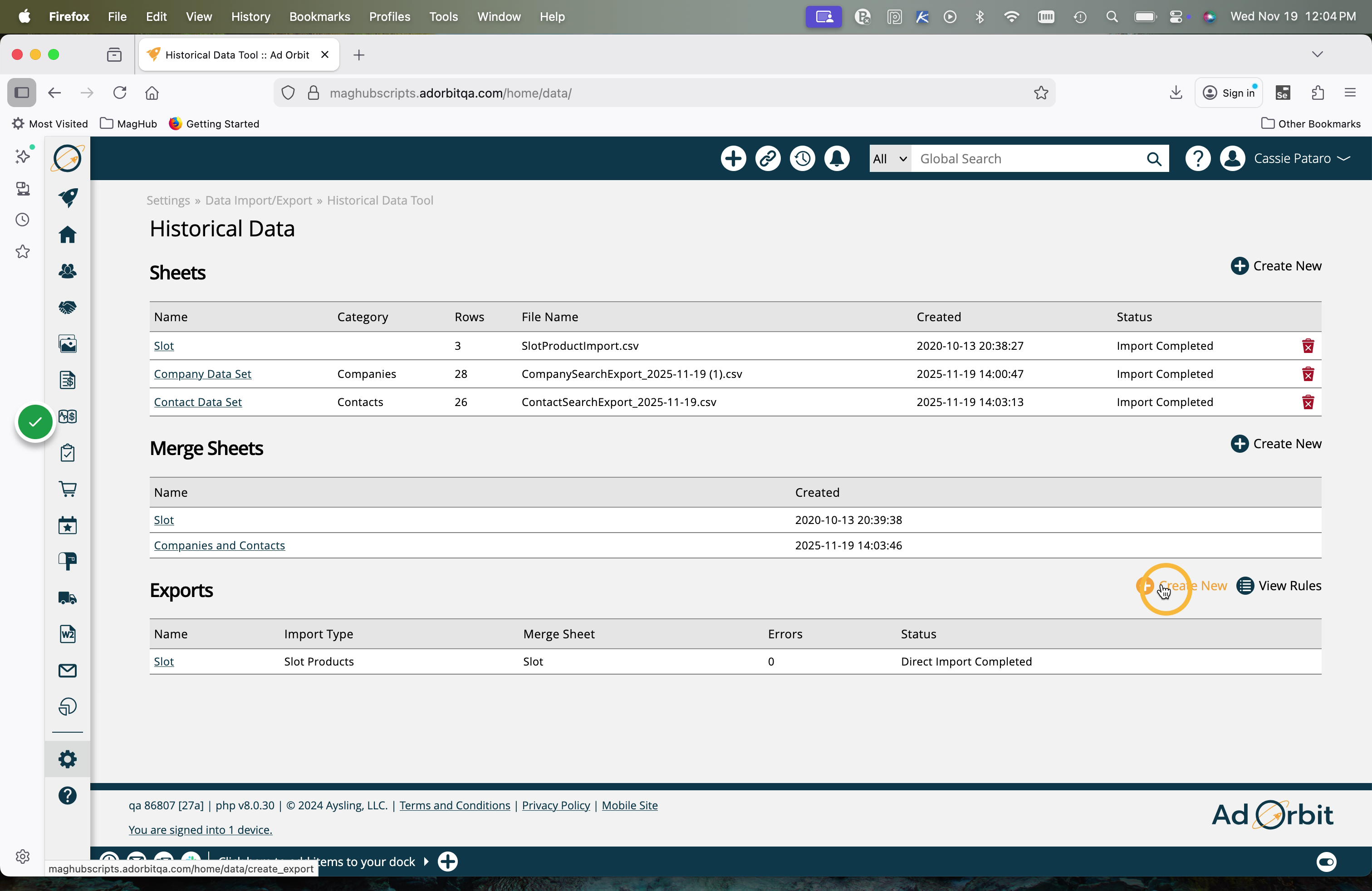Bookmark this page with the star

1040,93
